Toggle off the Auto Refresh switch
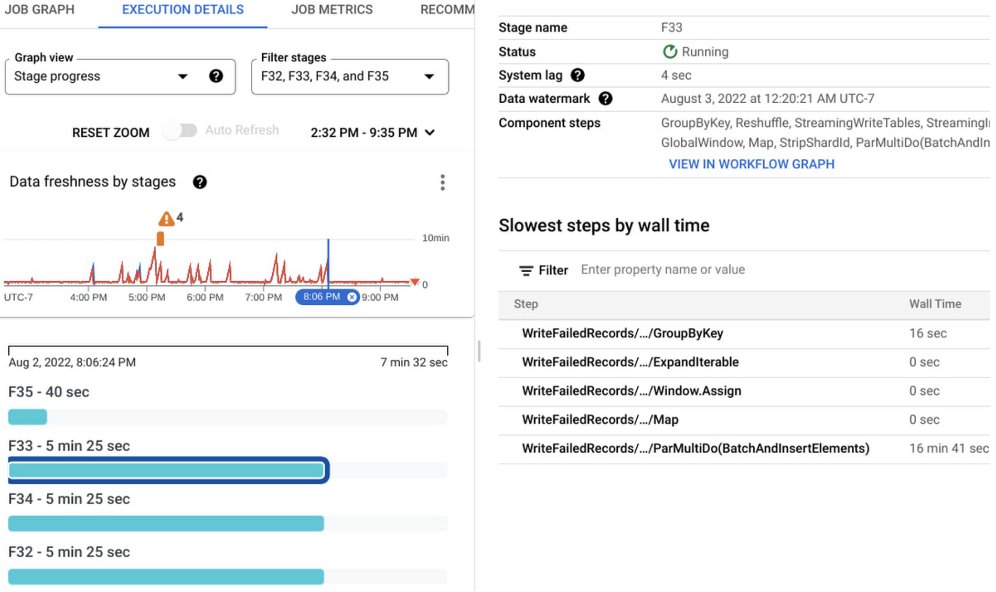Image resolution: width=996 pixels, height=592 pixels. pyautogui.click(x=180, y=132)
